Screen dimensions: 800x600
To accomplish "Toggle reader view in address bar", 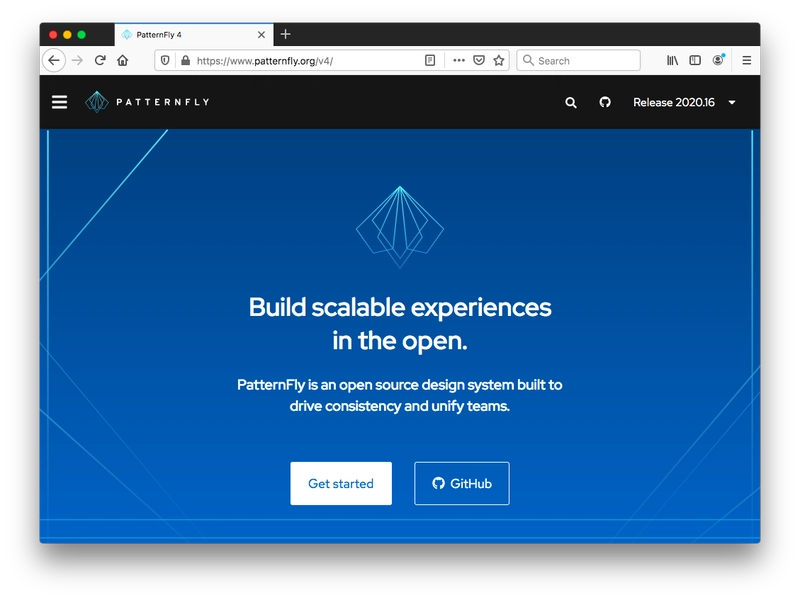I will [x=430, y=61].
